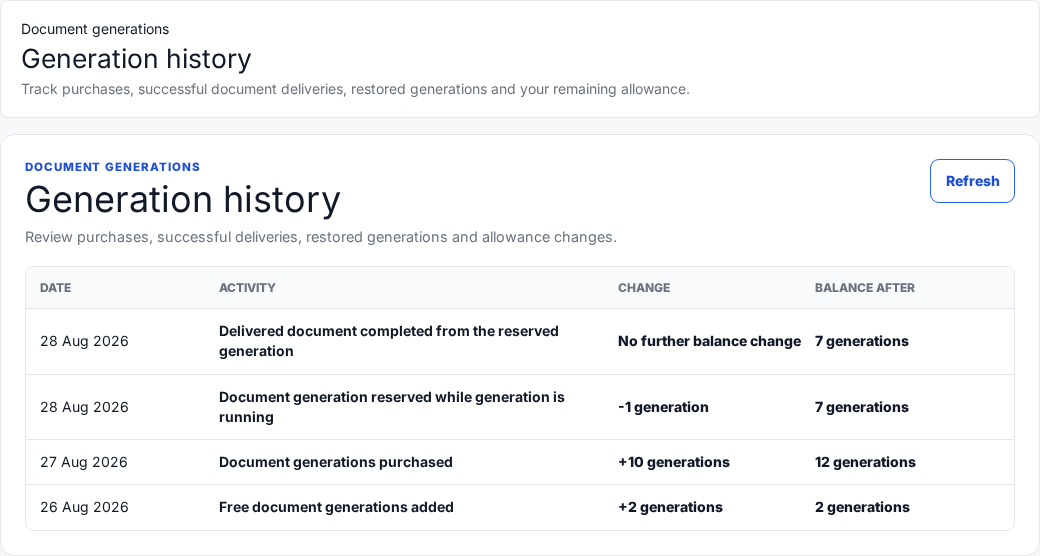
Task: Click balance in 'No further balance change' row
Action: pos(862,341)
